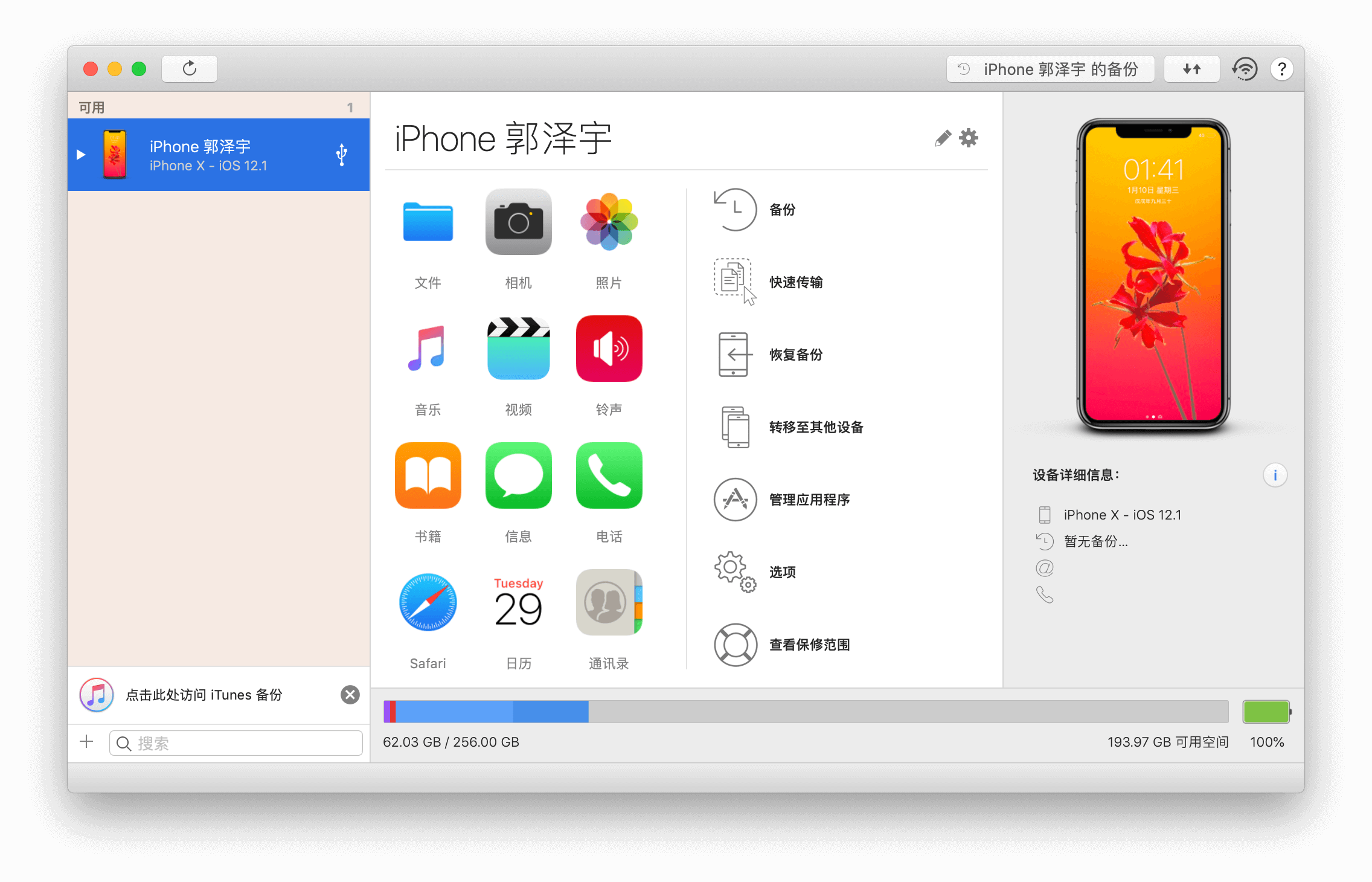1372x882 pixels.
Task: Click the refresh button in the toolbar
Action: tap(190, 69)
